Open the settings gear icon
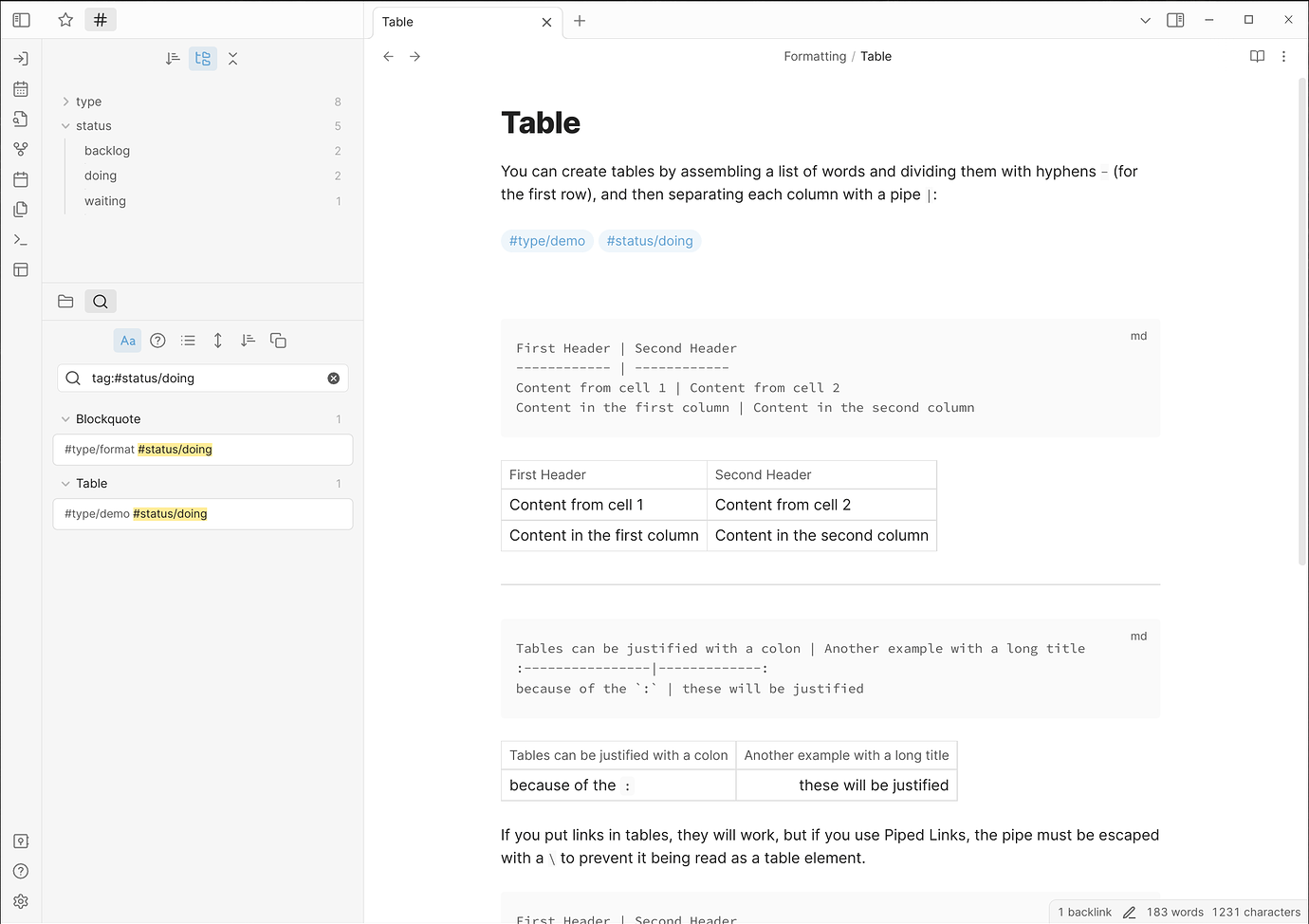 (21, 901)
